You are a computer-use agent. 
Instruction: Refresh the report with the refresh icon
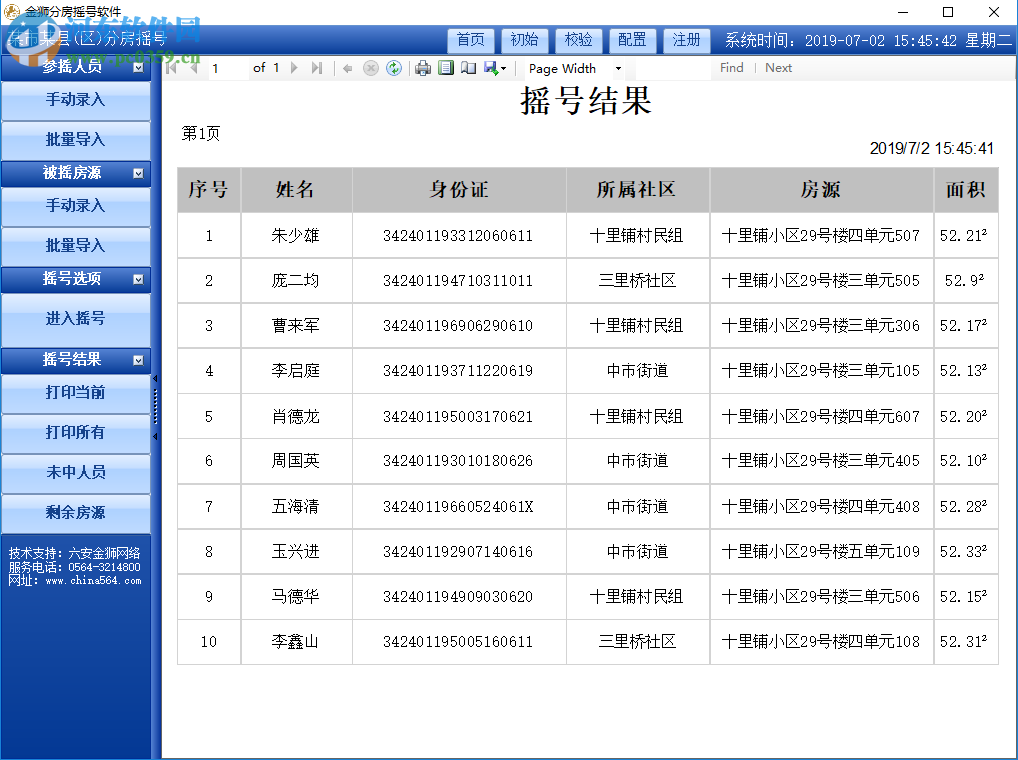coord(393,68)
